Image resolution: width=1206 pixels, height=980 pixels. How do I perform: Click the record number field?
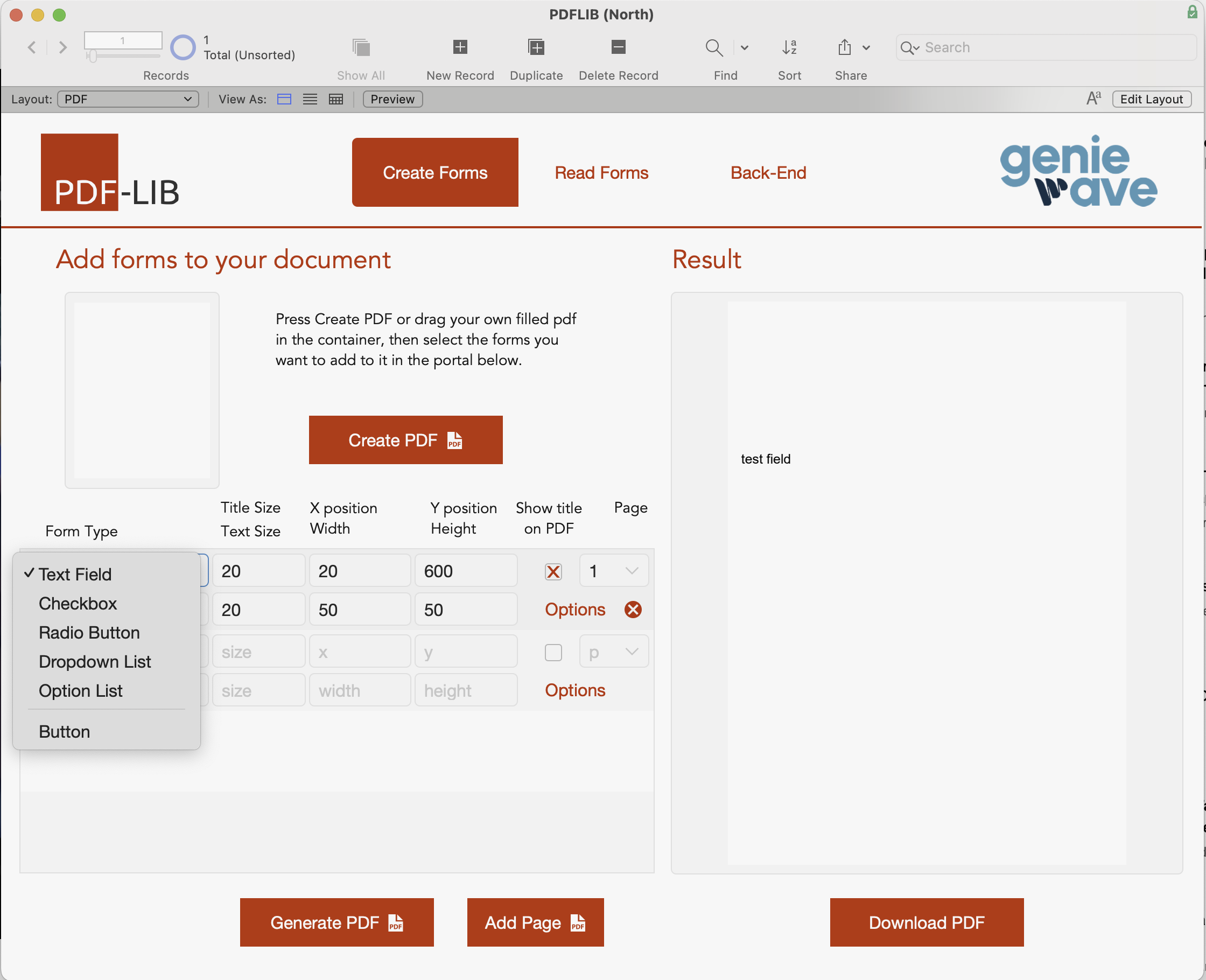point(123,40)
